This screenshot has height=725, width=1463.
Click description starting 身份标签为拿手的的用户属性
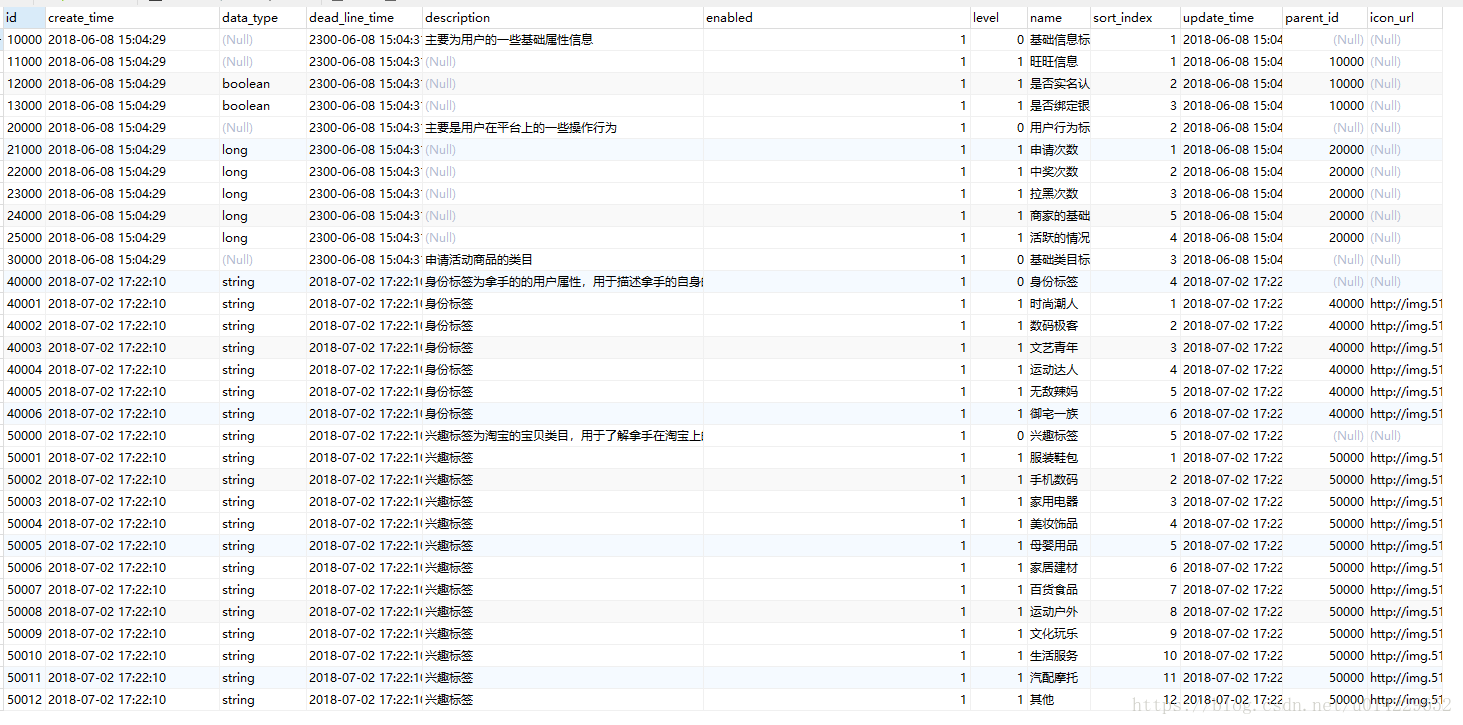563,282
